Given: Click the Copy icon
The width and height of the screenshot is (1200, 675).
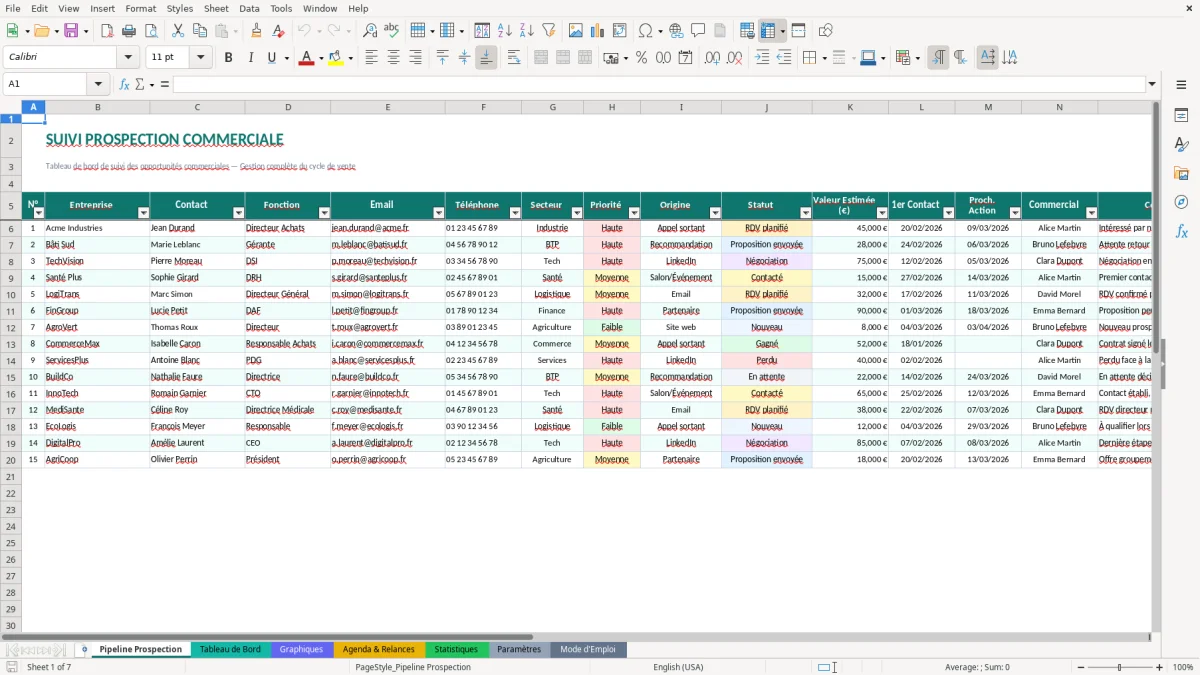Looking at the screenshot, I should (x=199, y=31).
